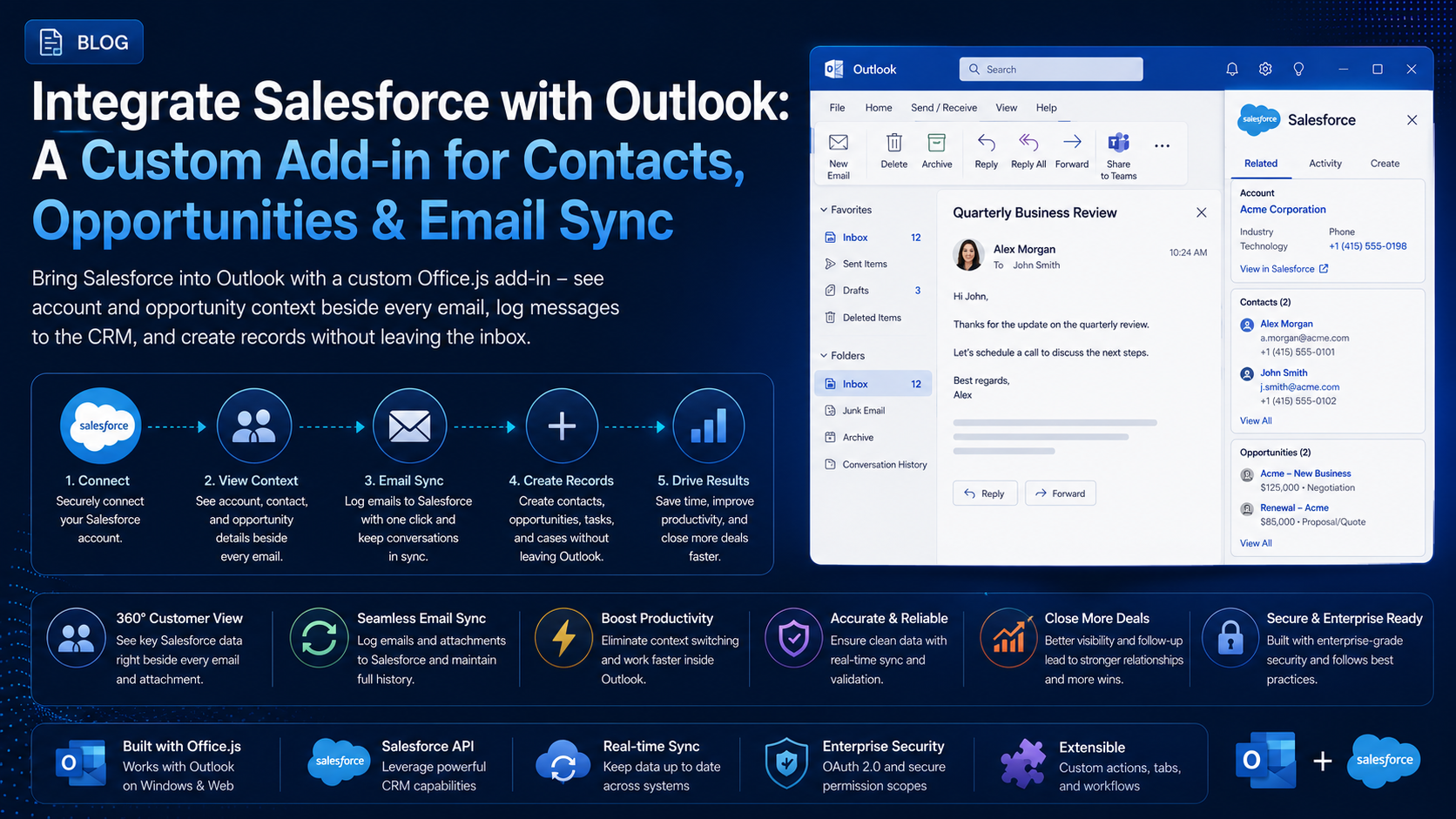Screen dimensions: 1456x819
Task: Click the New Email icon in Outlook
Action: point(838,142)
